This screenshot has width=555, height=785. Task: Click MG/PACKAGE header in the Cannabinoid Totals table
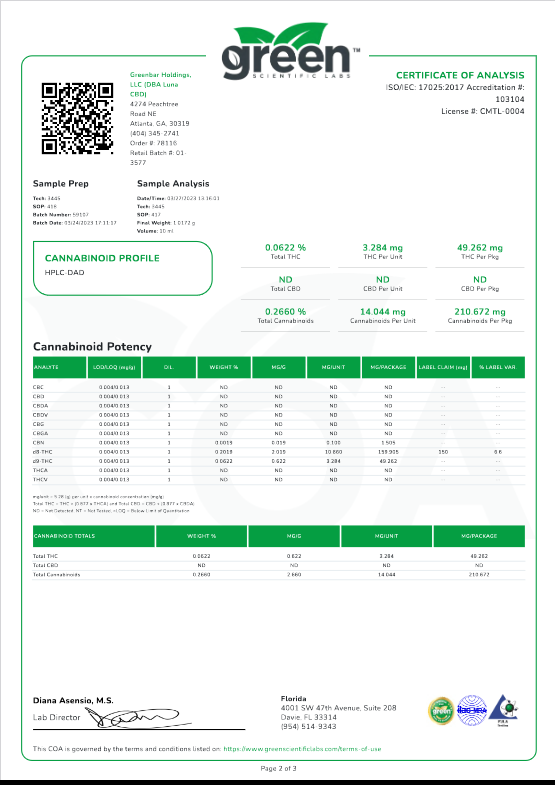coord(479,536)
